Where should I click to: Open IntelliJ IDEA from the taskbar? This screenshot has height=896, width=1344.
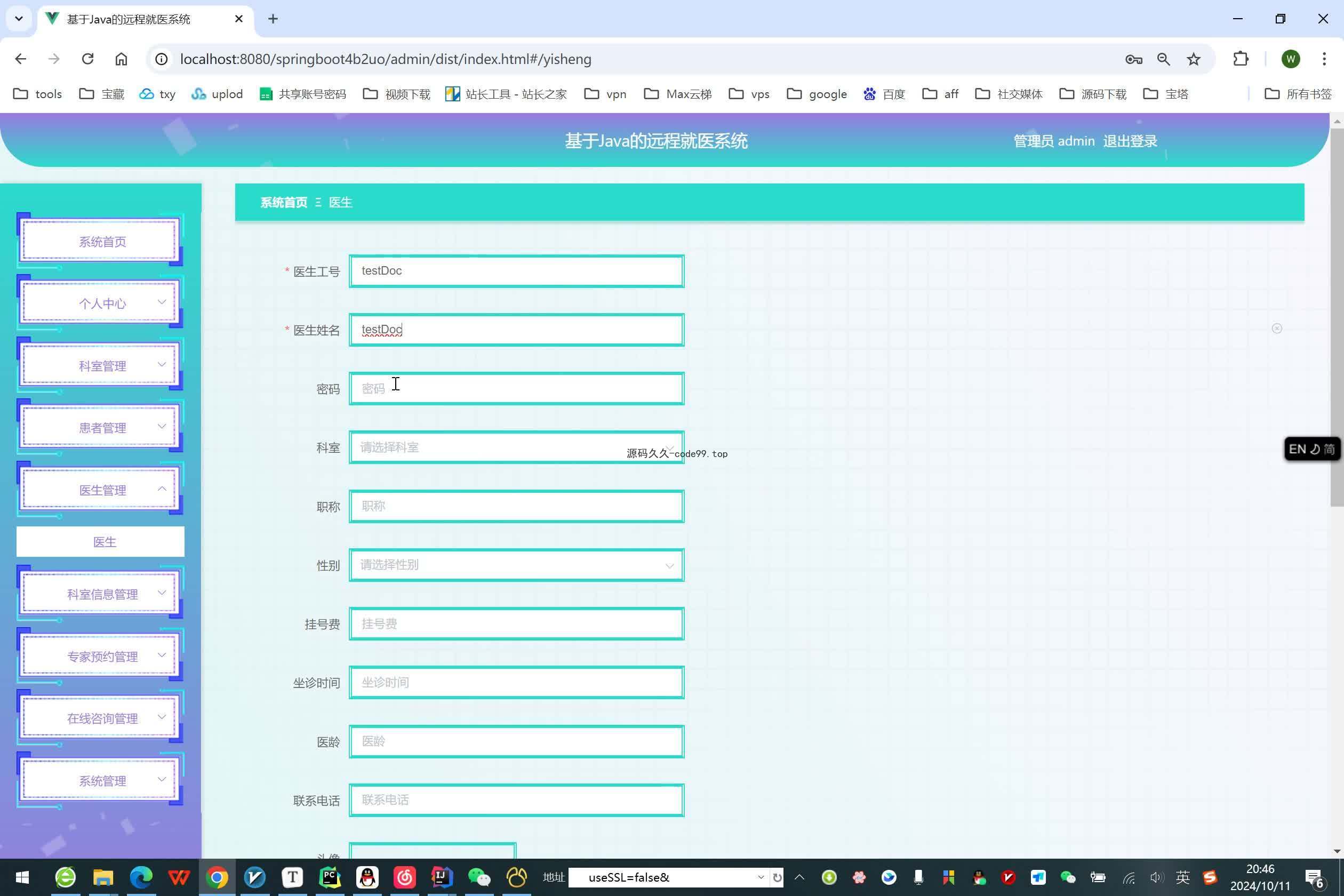coord(442,877)
